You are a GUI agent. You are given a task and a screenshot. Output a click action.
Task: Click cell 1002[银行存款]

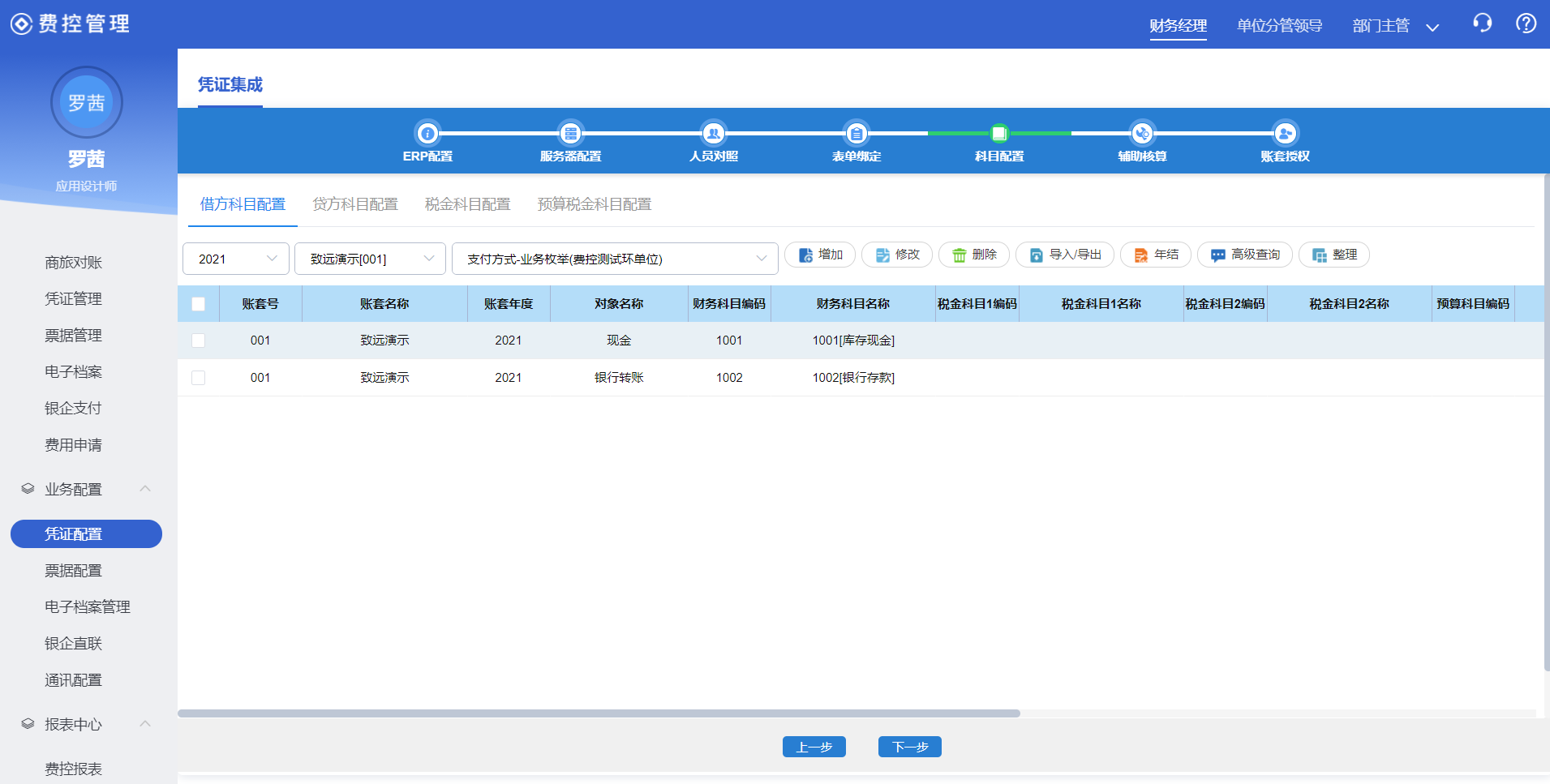point(853,378)
